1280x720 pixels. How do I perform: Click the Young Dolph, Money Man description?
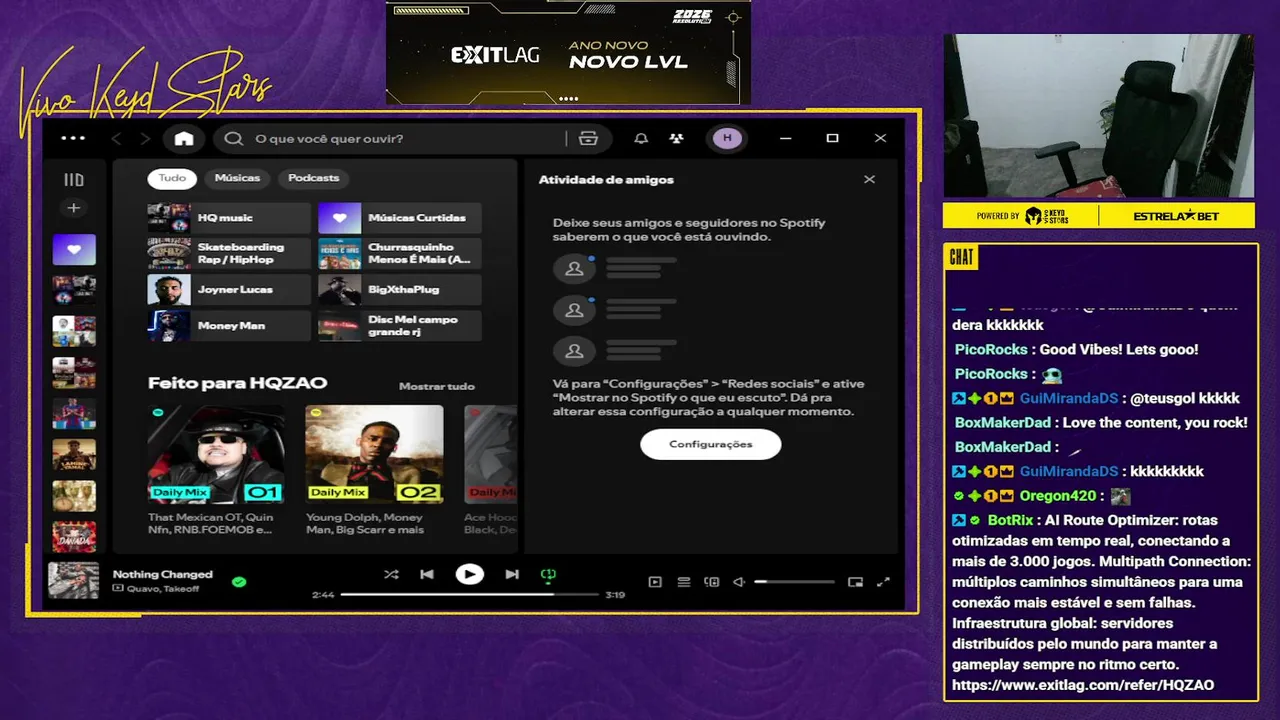(365, 524)
